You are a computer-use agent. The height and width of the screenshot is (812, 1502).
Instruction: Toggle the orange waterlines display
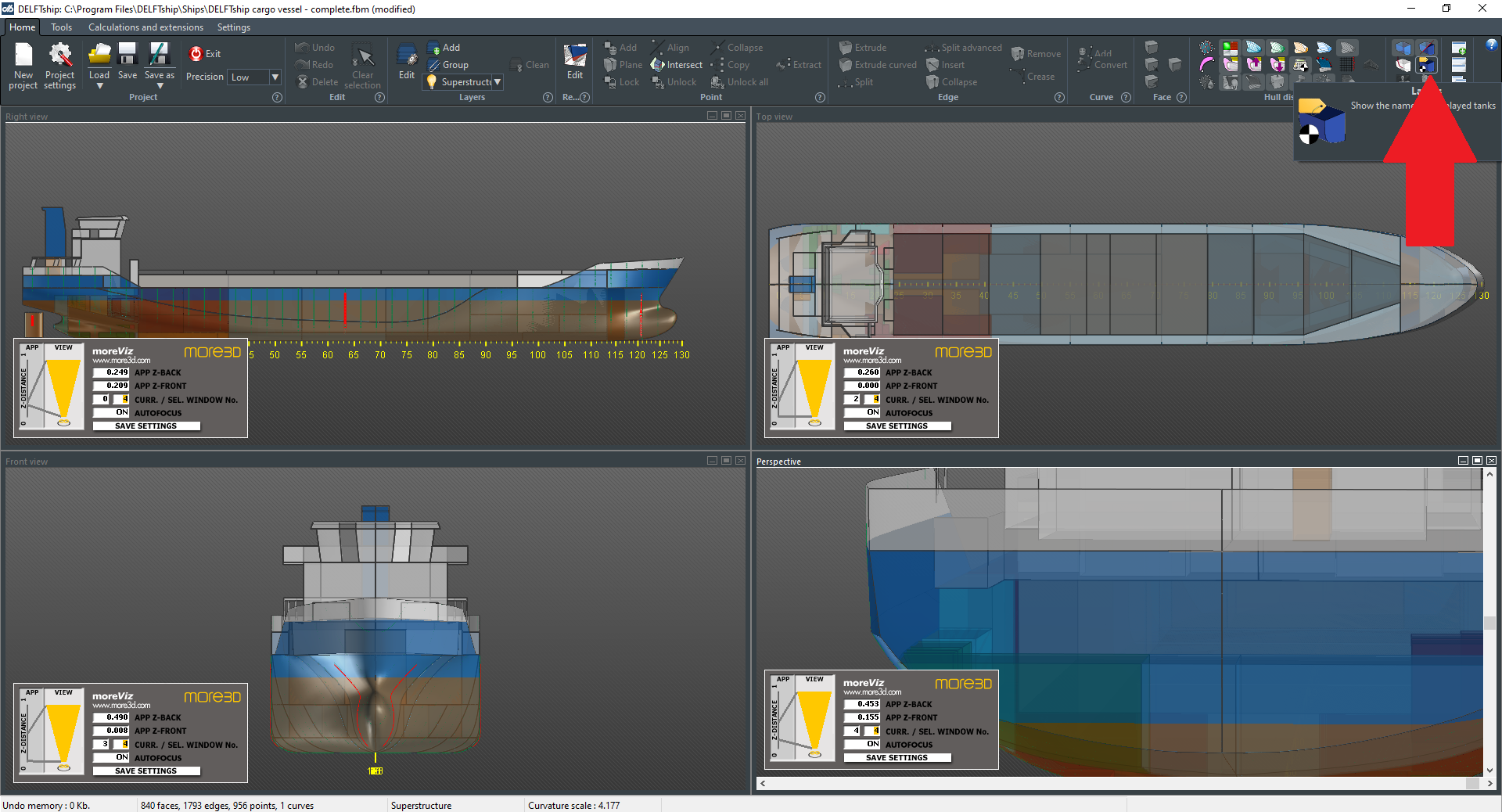coord(1301,48)
